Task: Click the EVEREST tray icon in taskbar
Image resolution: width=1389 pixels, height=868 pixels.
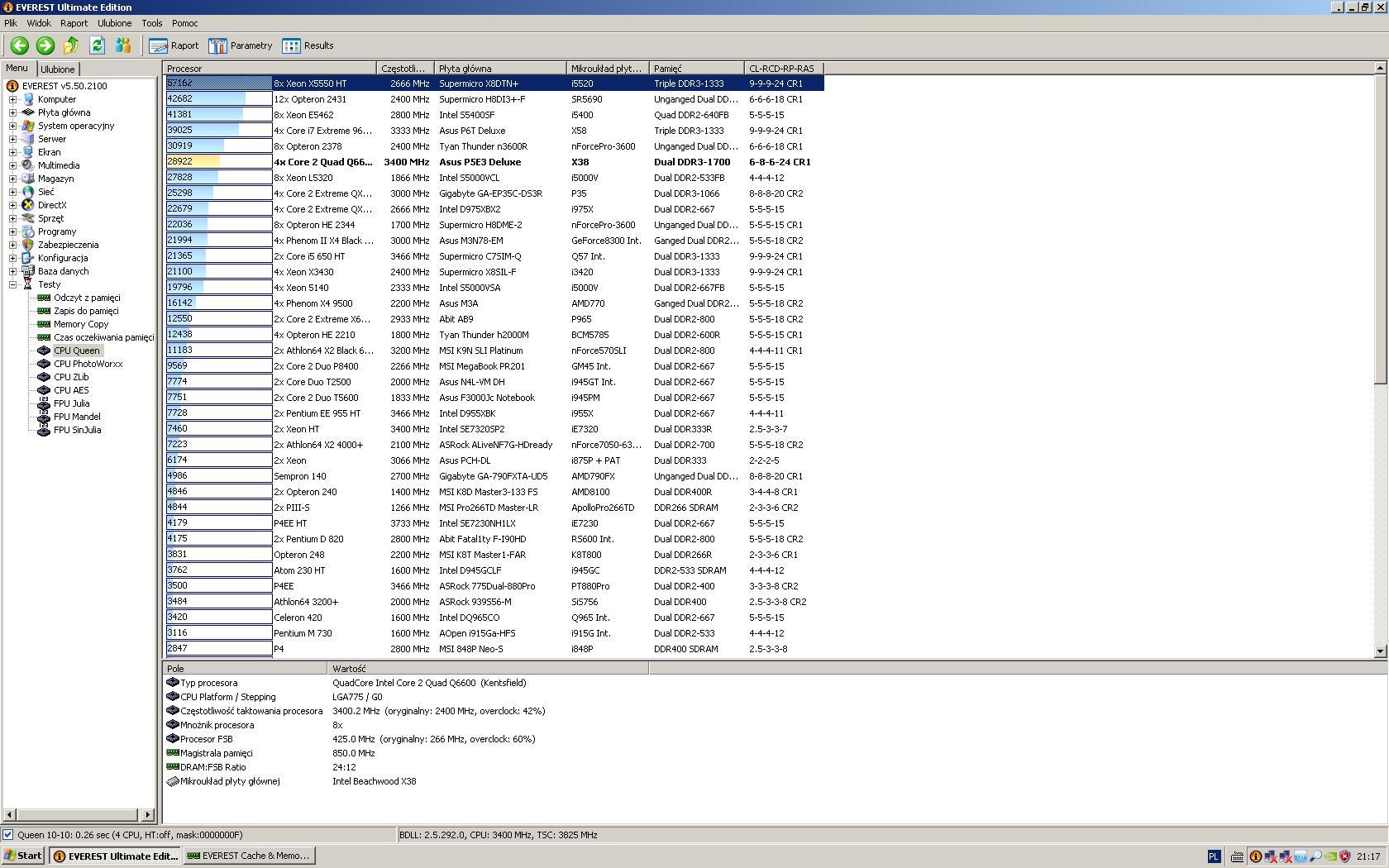Action: 1255,856
